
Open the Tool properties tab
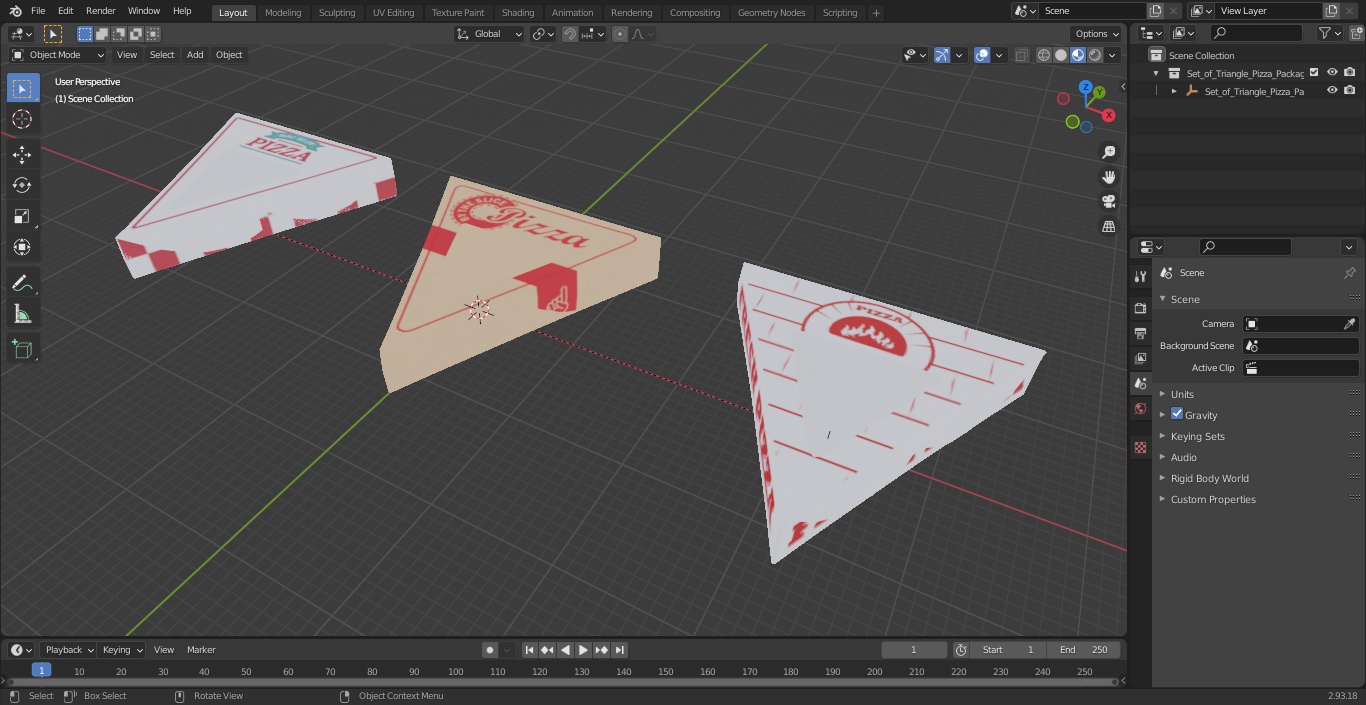1140,277
